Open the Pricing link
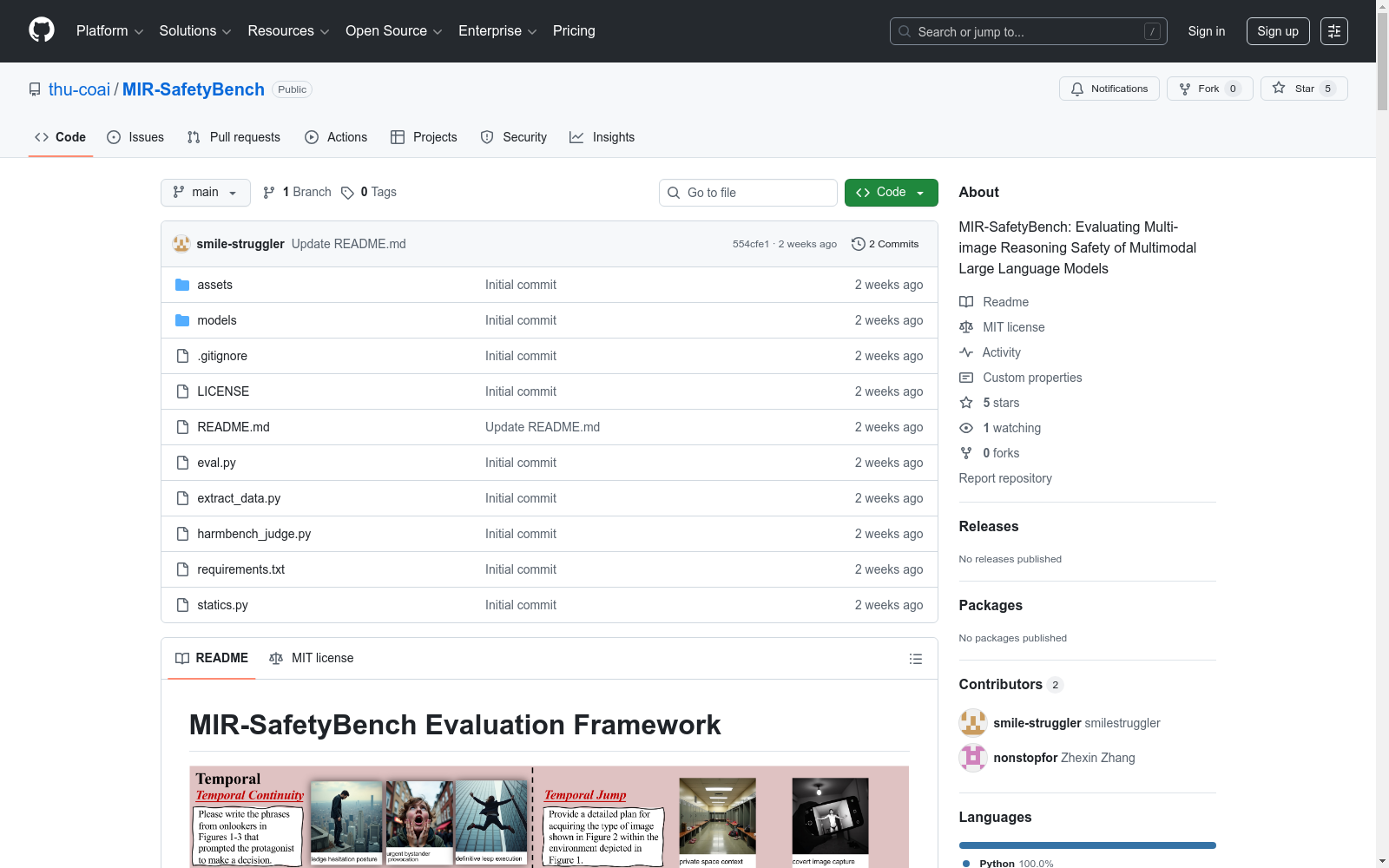Image resolution: width=1389 pixels, height=868 pixels. pyautogui.click(x=574, y=31)
